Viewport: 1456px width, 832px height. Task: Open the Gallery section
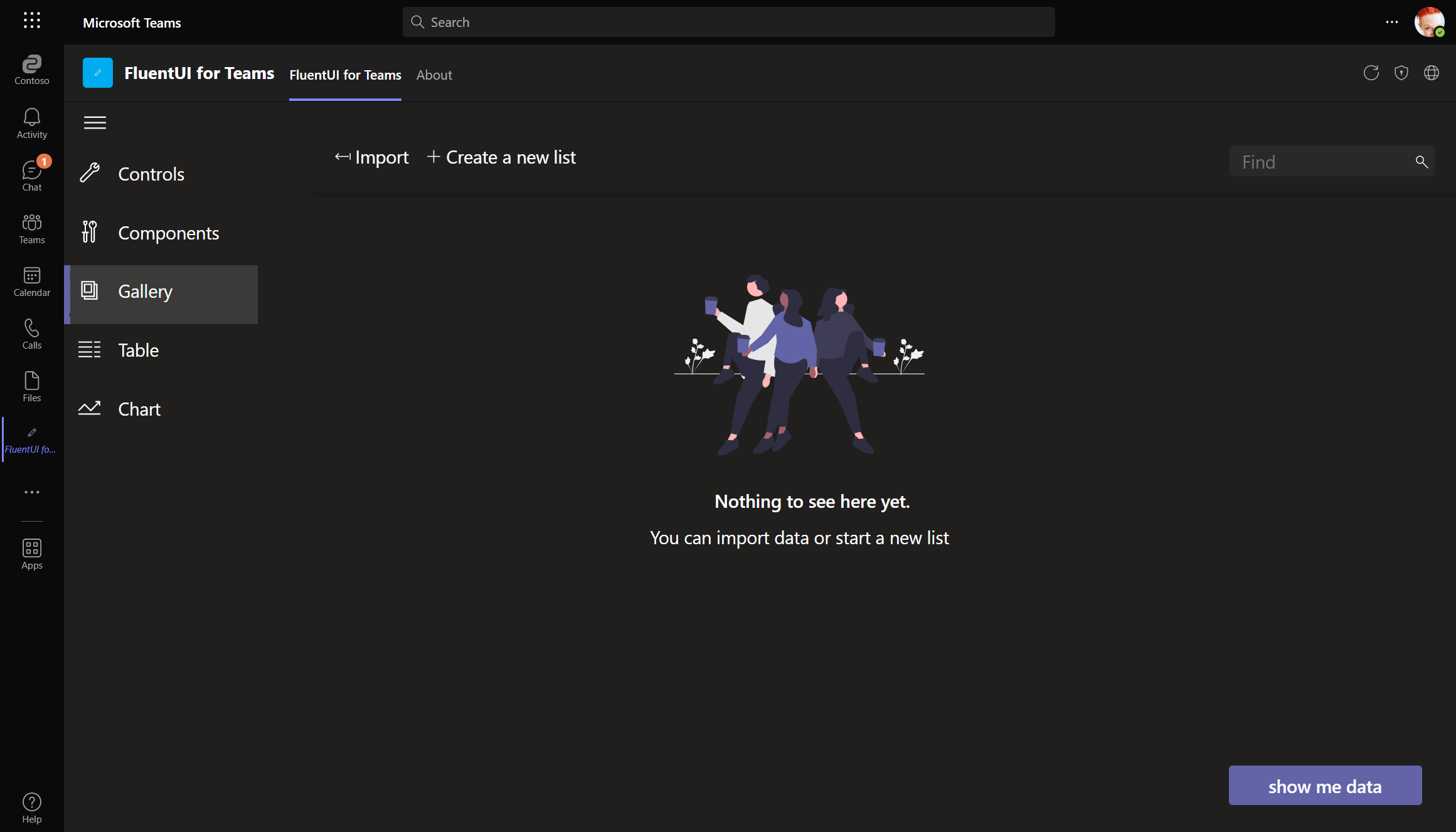[146, 291]
